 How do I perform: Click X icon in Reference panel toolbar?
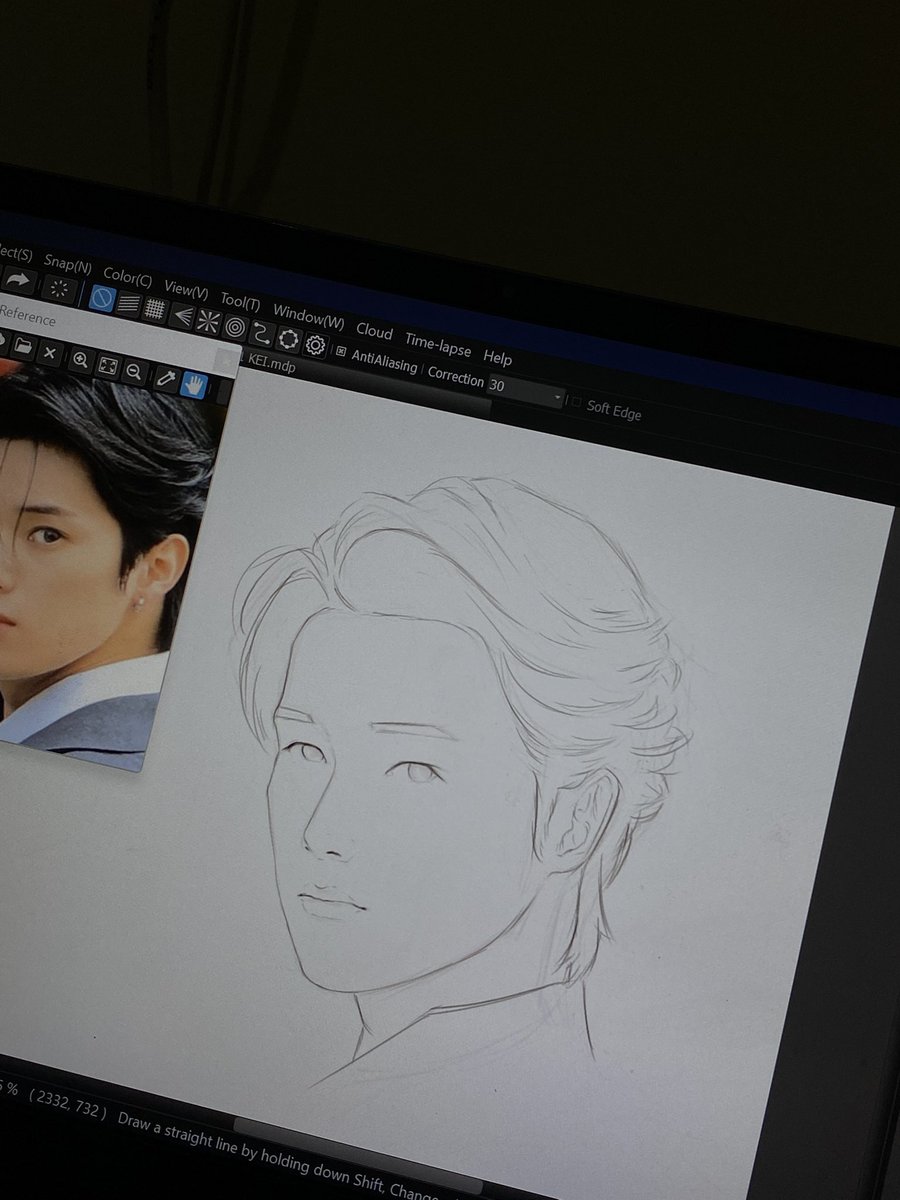click(49, 353)
